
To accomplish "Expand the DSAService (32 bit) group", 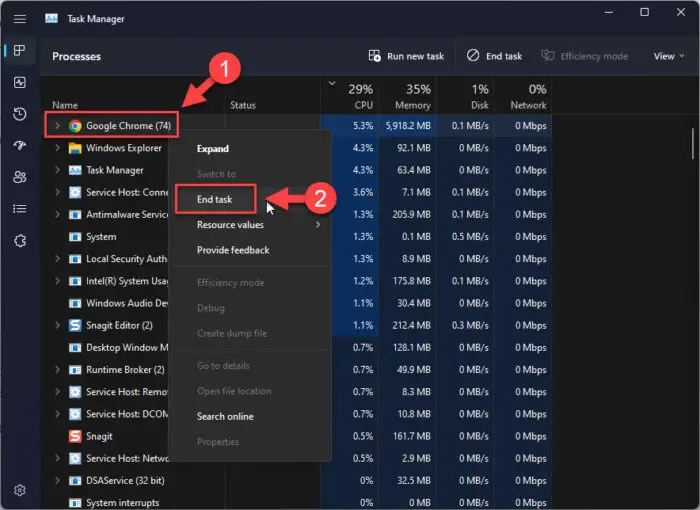I will [x=57, y=481].
